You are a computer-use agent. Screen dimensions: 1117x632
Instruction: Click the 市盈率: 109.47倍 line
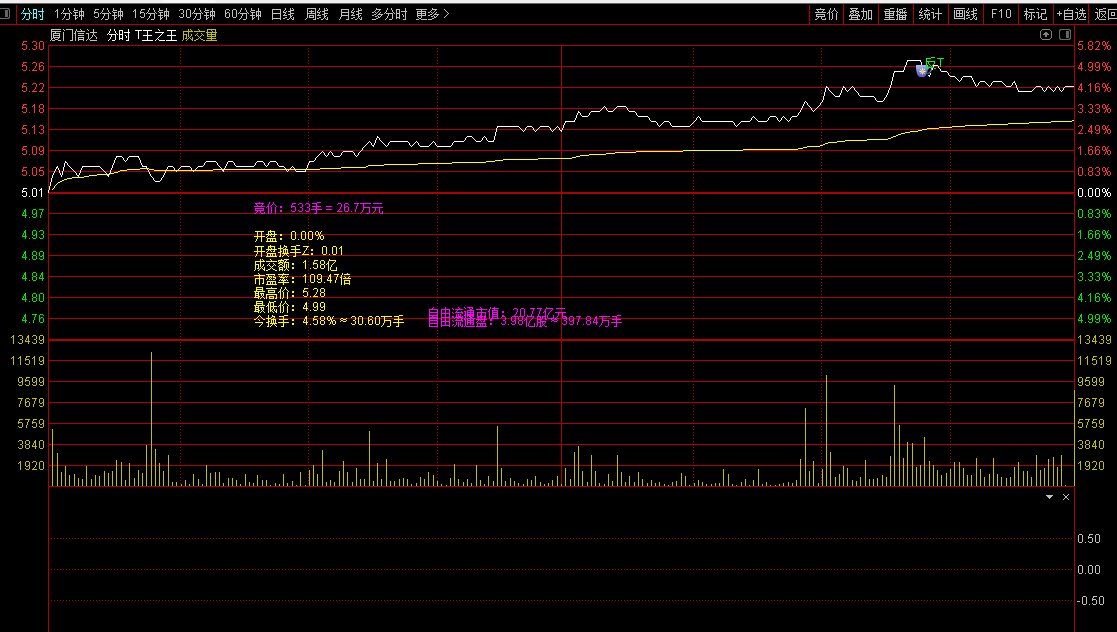pyautogui.click(x=302, y=279)
